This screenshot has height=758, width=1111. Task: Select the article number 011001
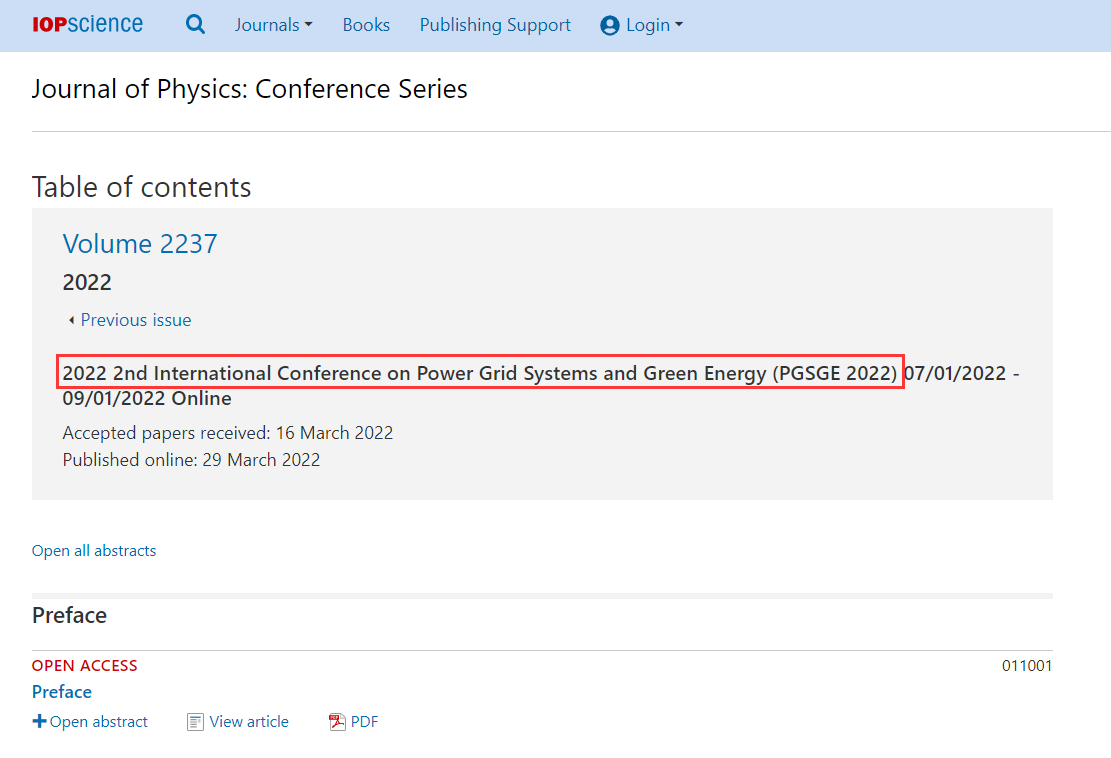click(x=1027, y=666)
